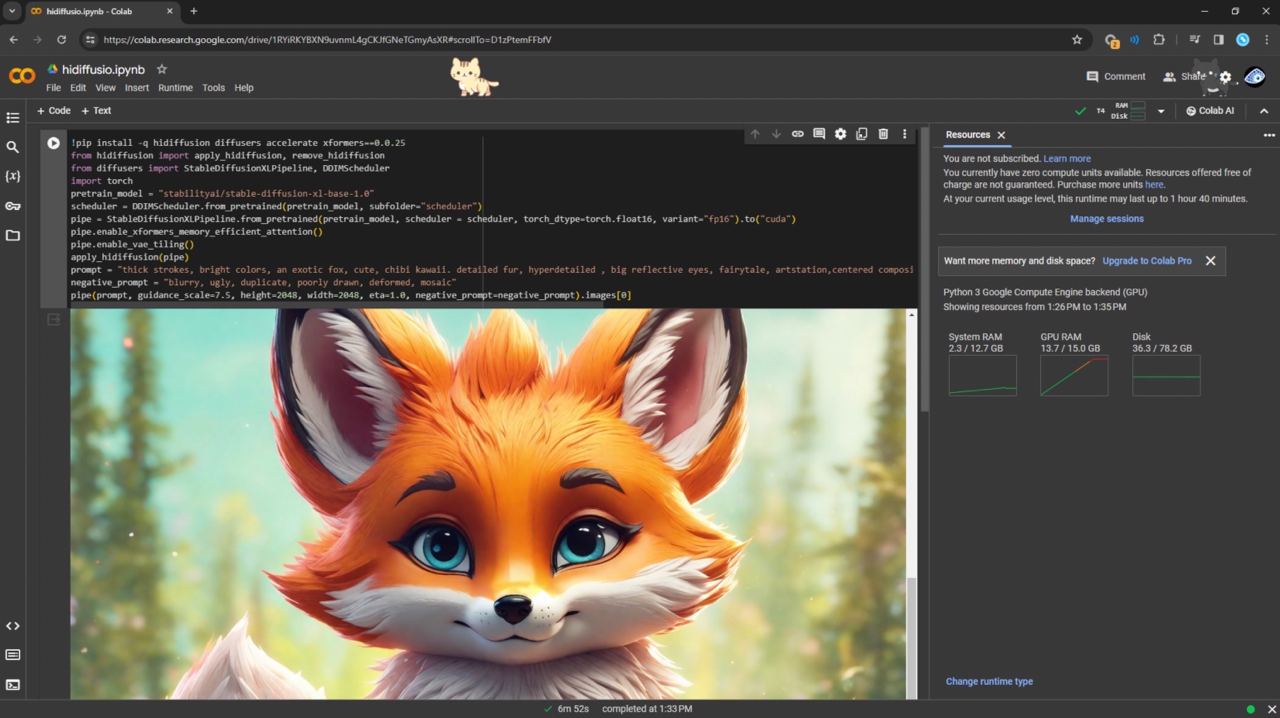Image resolution: width=1280 pixels, height=718 pixels.
Task: Select the Resources tab
Action: click(967, 135)
